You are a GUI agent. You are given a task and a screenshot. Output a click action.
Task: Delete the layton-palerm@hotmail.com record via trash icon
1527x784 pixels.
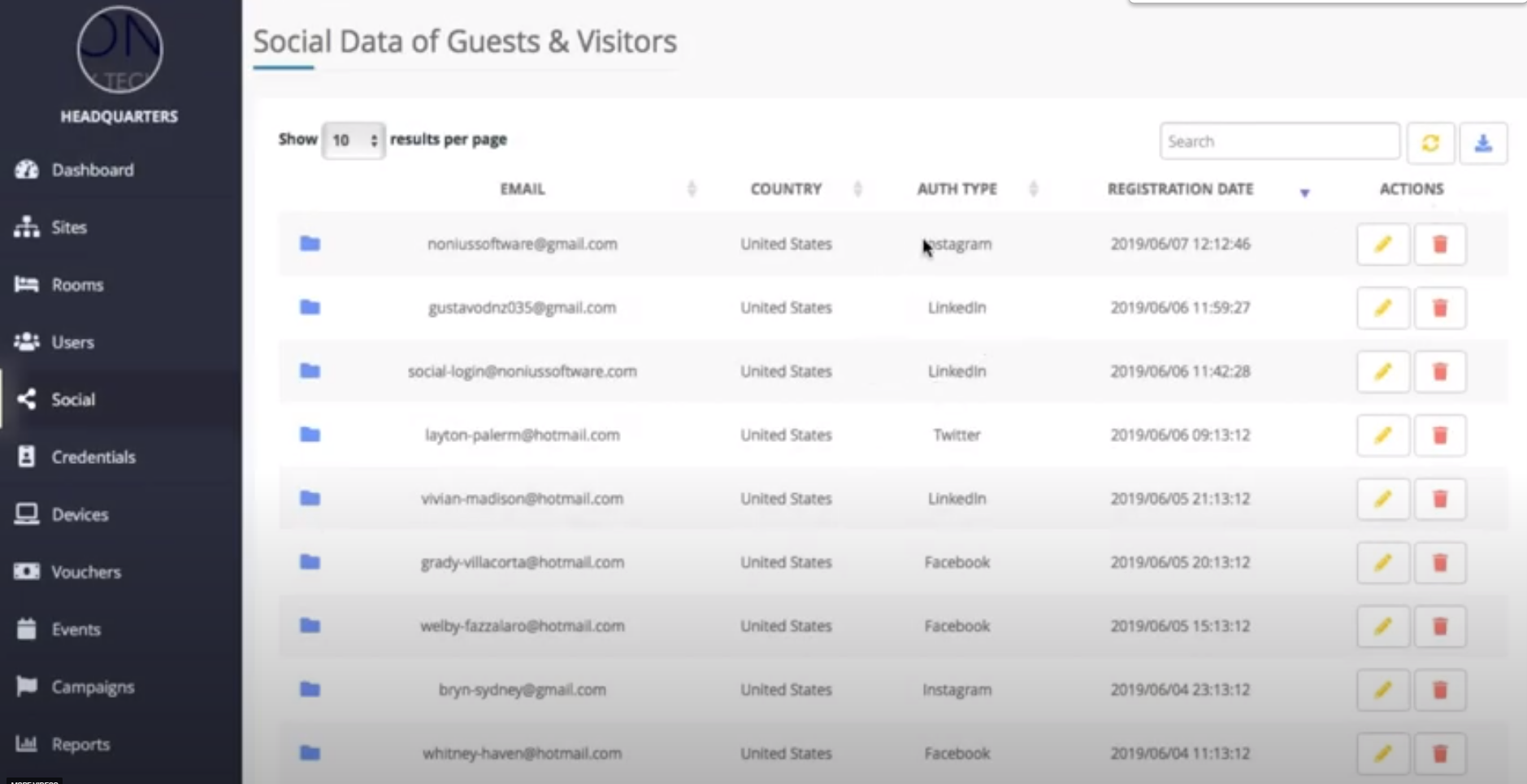click(1439, 435)
